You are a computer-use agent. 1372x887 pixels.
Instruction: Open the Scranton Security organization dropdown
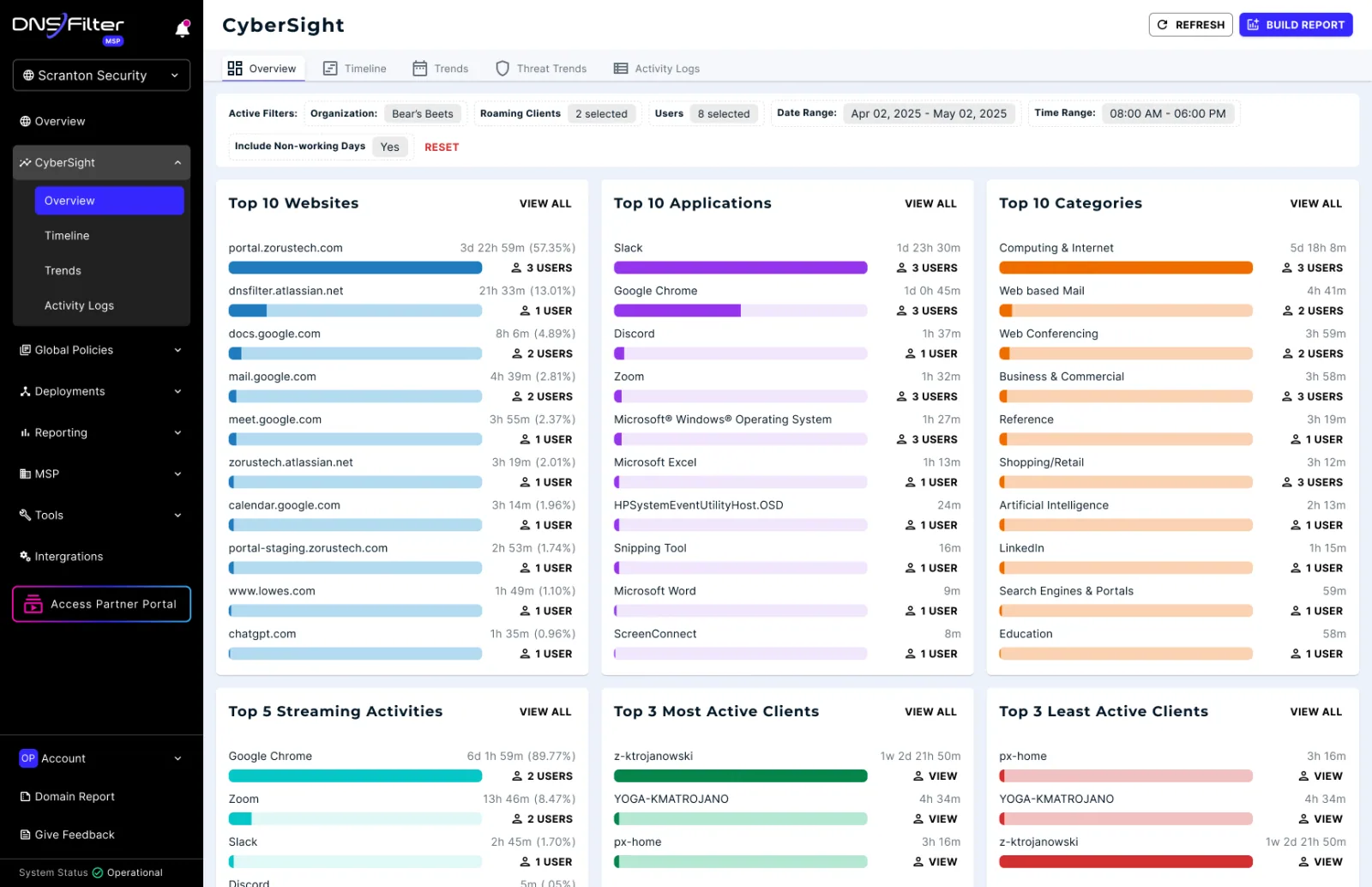pos(101,75)
